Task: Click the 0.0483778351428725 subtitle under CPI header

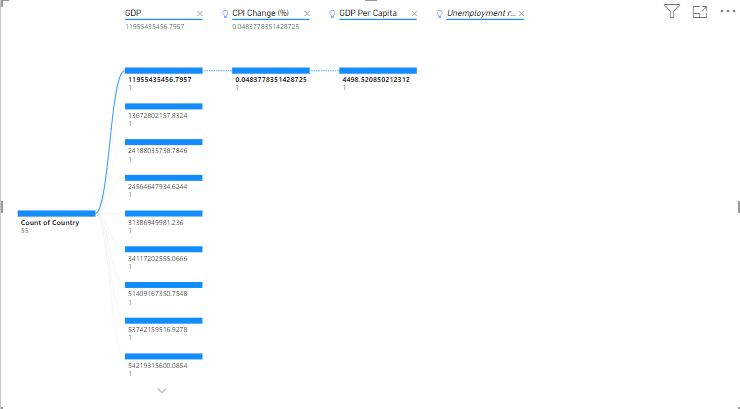Action: tap(266, 27)
